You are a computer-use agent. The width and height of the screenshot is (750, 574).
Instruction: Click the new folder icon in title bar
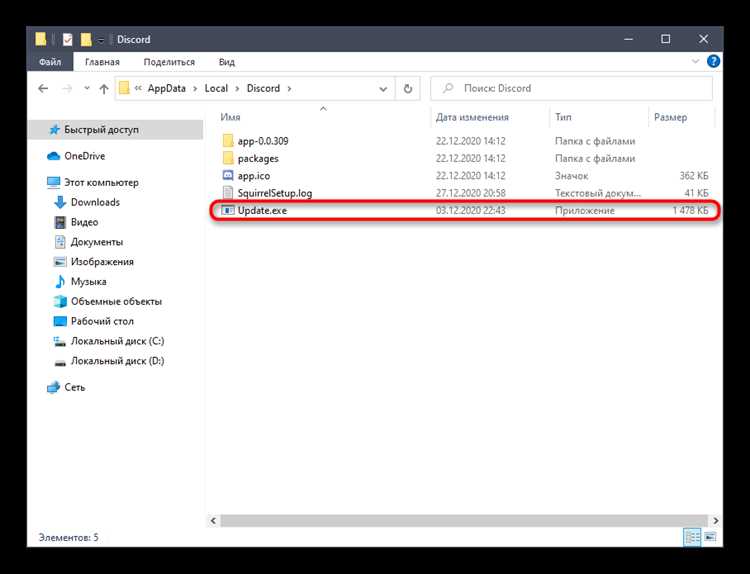(x=86, y=39)
